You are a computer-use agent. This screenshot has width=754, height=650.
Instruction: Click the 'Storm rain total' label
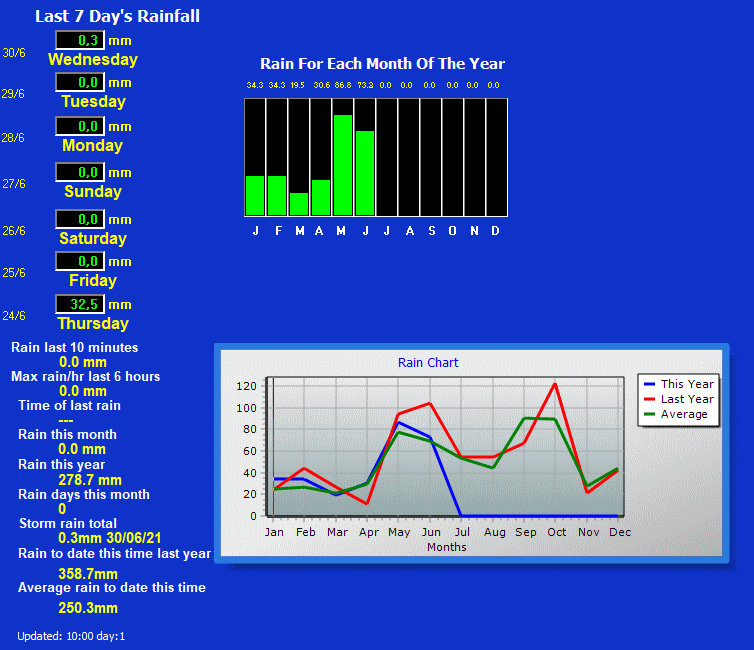[x=68, y=524]
